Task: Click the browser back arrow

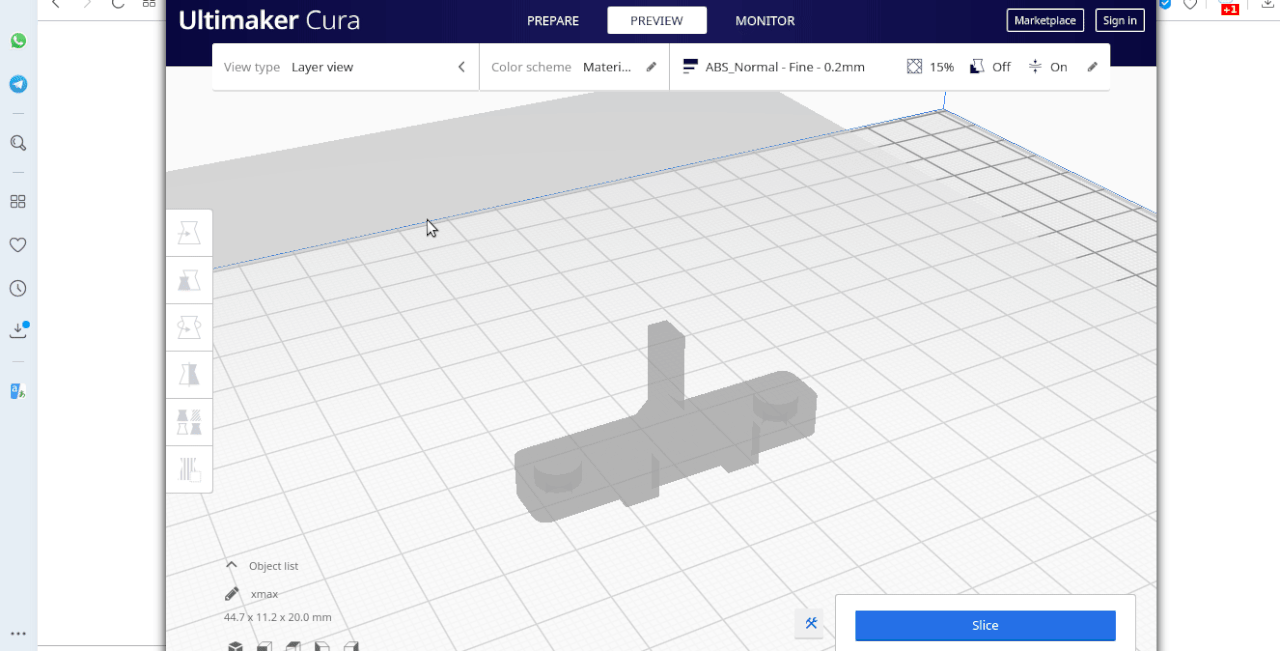Action: tap(56, 3)
